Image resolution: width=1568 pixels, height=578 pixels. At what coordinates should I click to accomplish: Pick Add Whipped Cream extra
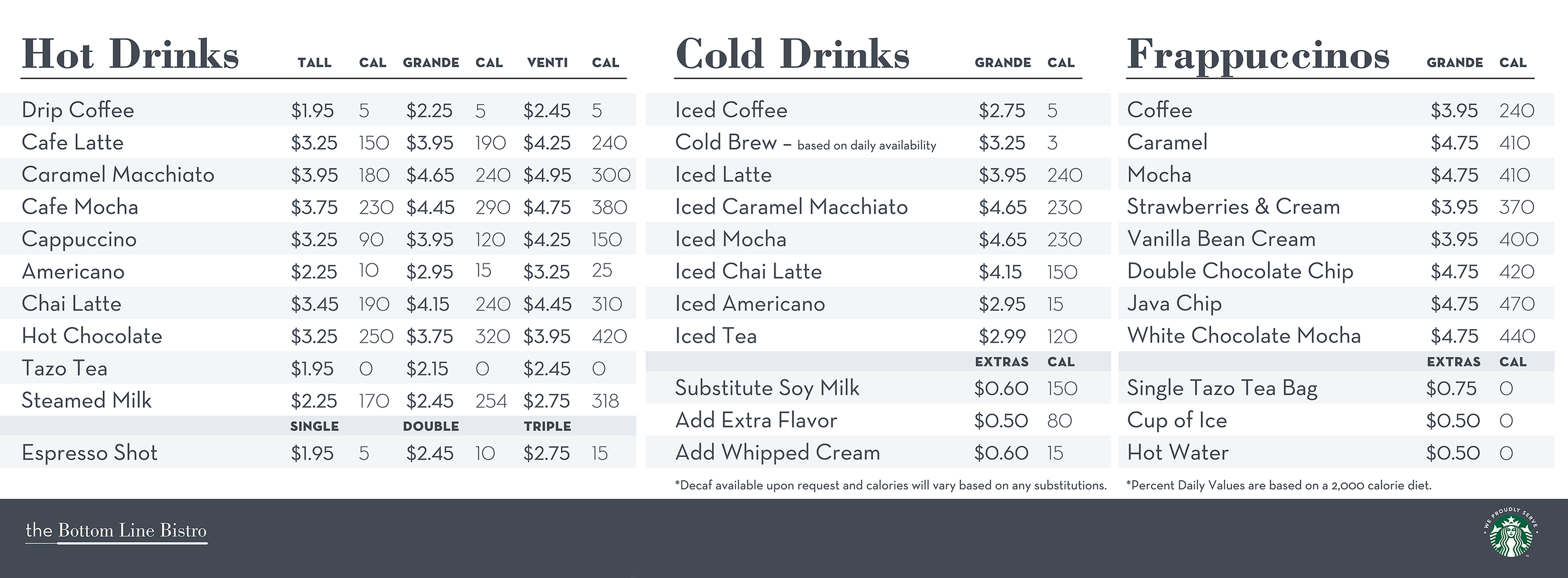[x=777, y=452]
